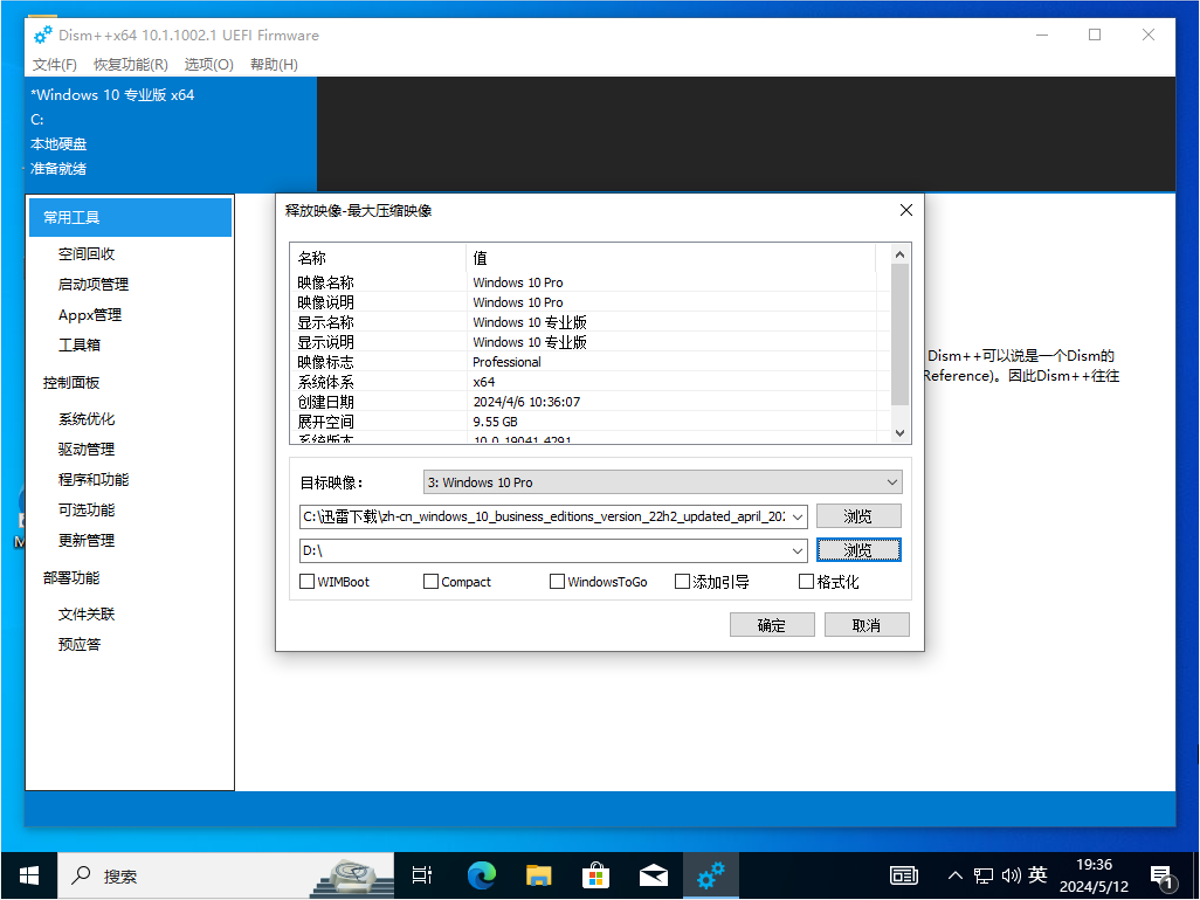Open the image file path dropdown arrow

[797, 517]
